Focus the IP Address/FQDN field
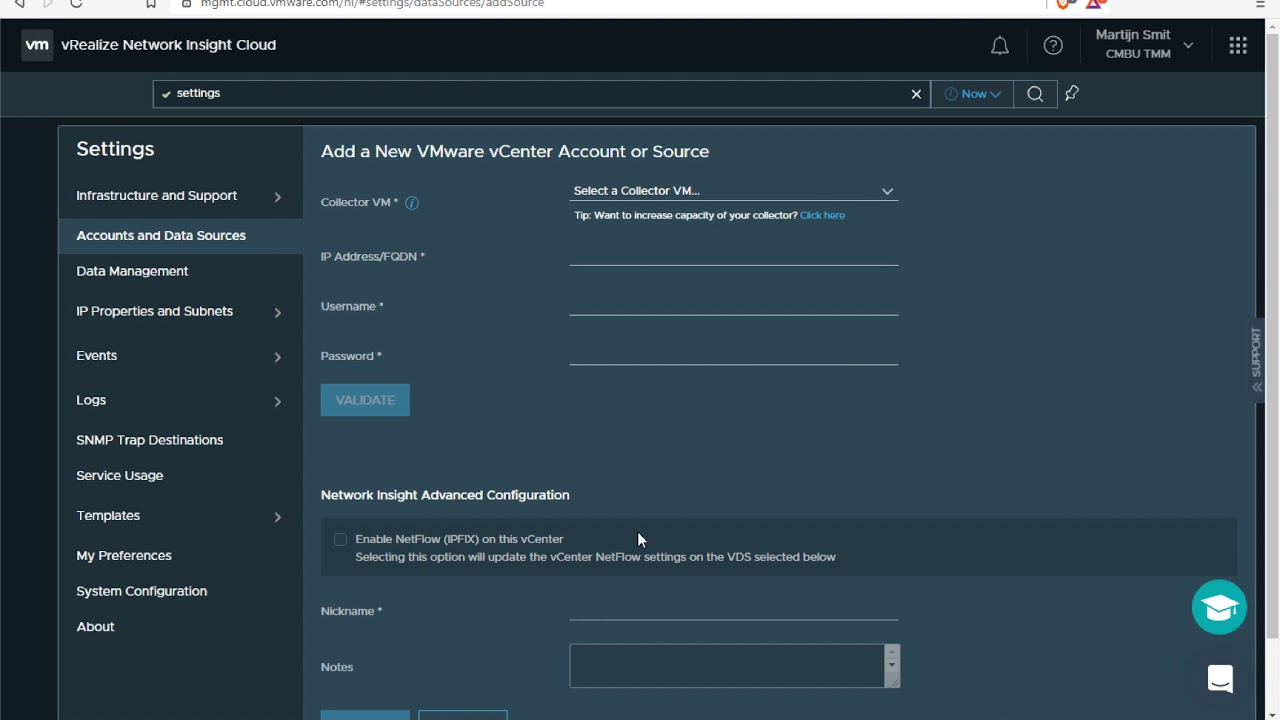This screenshot has width=1280, height=720. click(733, 254)
